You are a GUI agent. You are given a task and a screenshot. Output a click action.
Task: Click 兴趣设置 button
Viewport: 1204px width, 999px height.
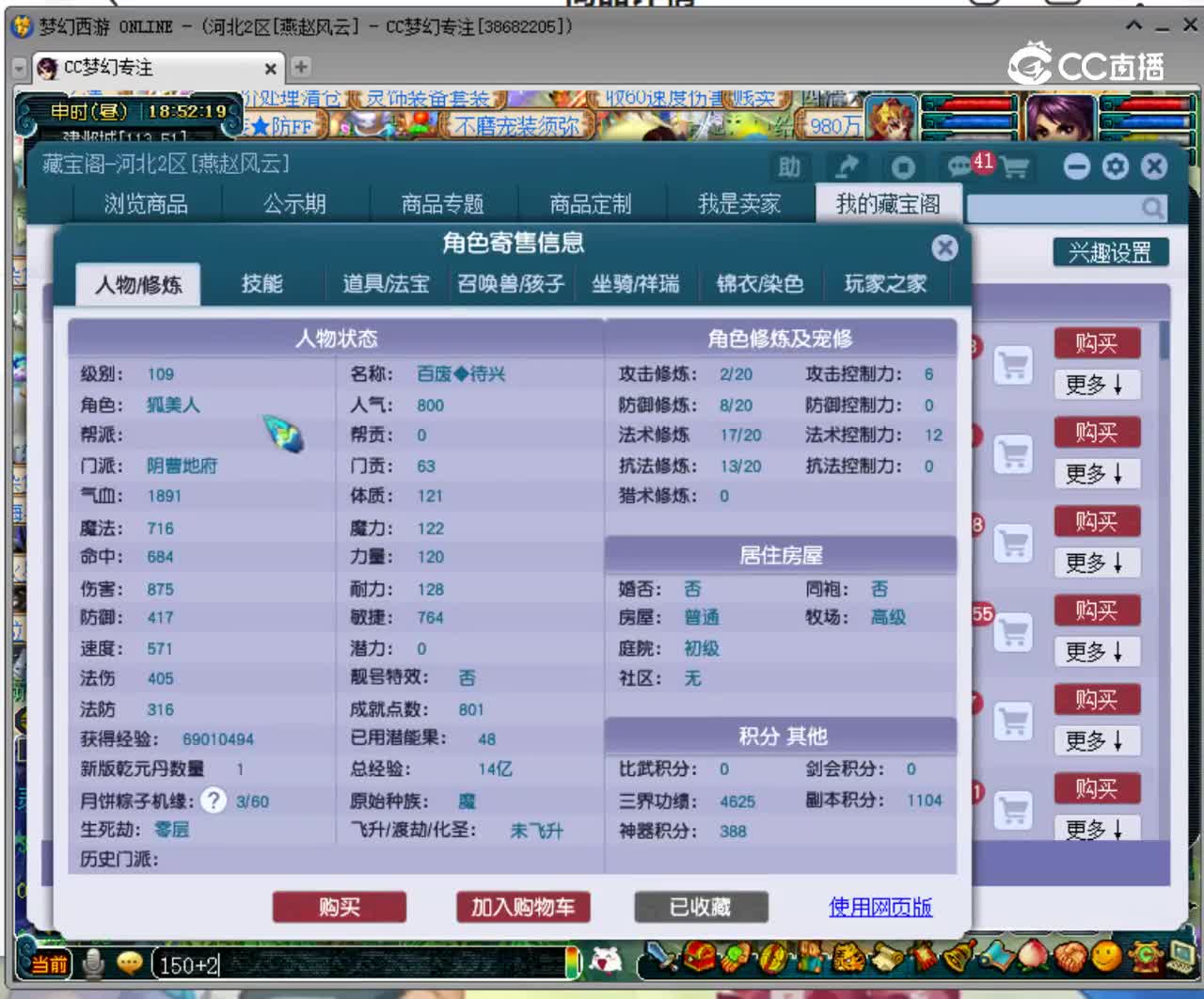tap(1110, 252)
